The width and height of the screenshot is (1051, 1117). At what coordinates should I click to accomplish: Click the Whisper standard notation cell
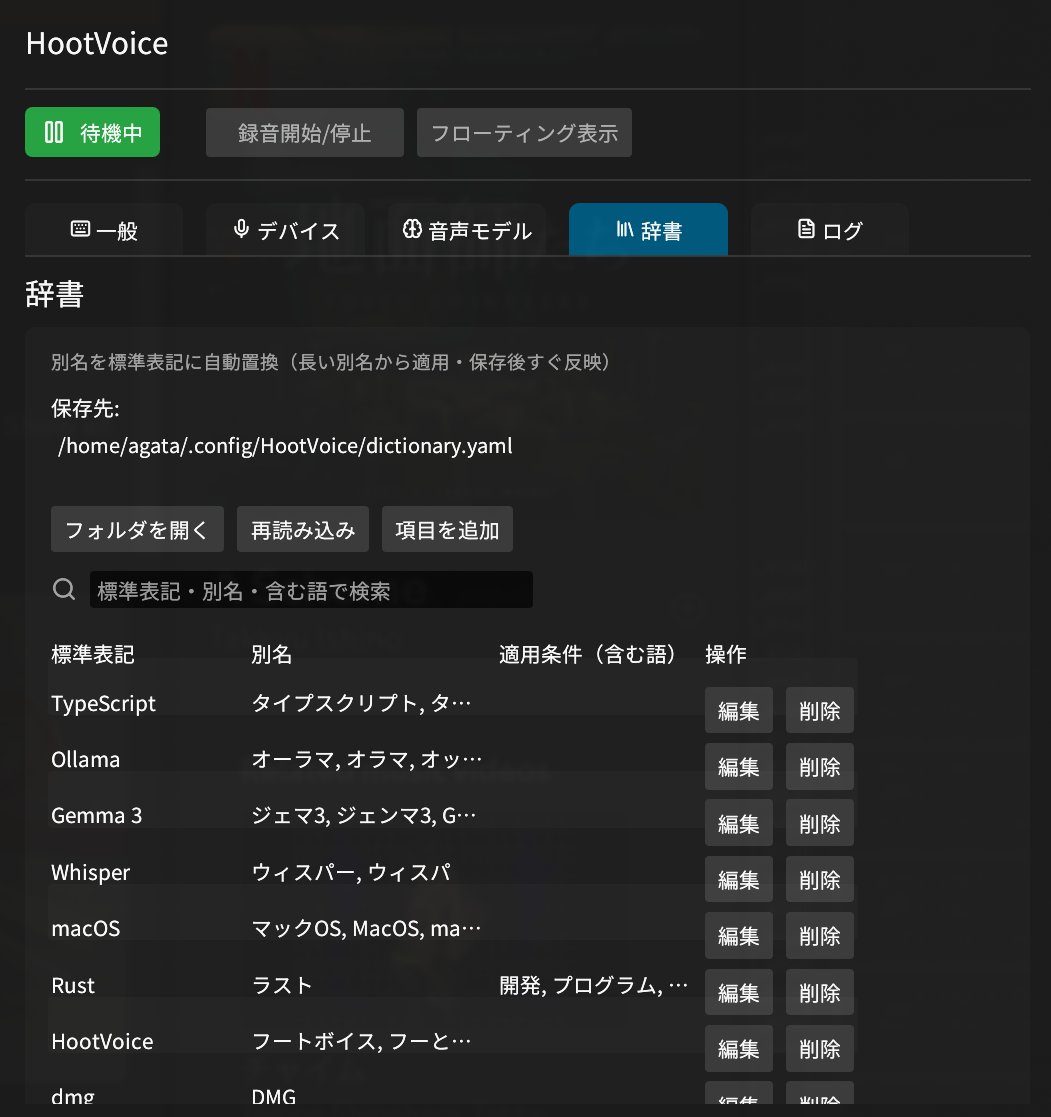coord(90,873)
